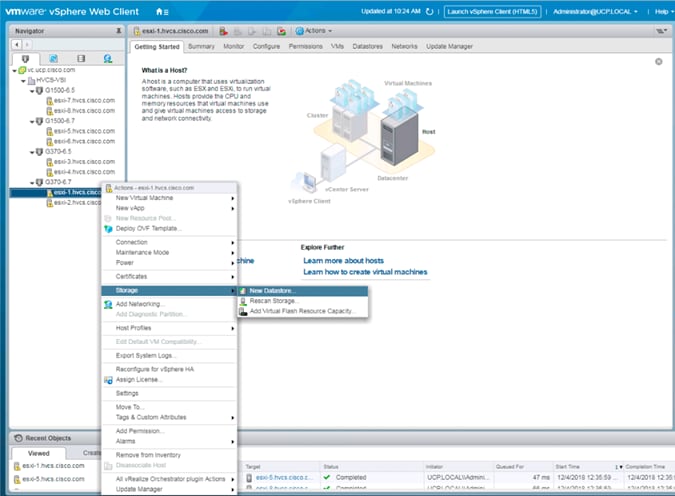This screenshot has height=496, width=675.
Task: Click Add Virtual Flash Resource Capacity icon
Action: click(243, 311)
